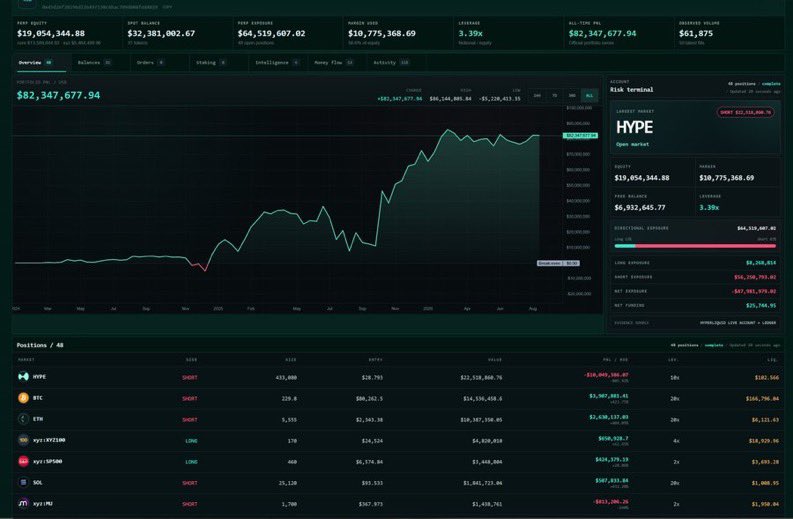The image size is (793, 519).
Task: Click the Short Exposure $56,250,793.02 value
Action: (x=755, y=277)
